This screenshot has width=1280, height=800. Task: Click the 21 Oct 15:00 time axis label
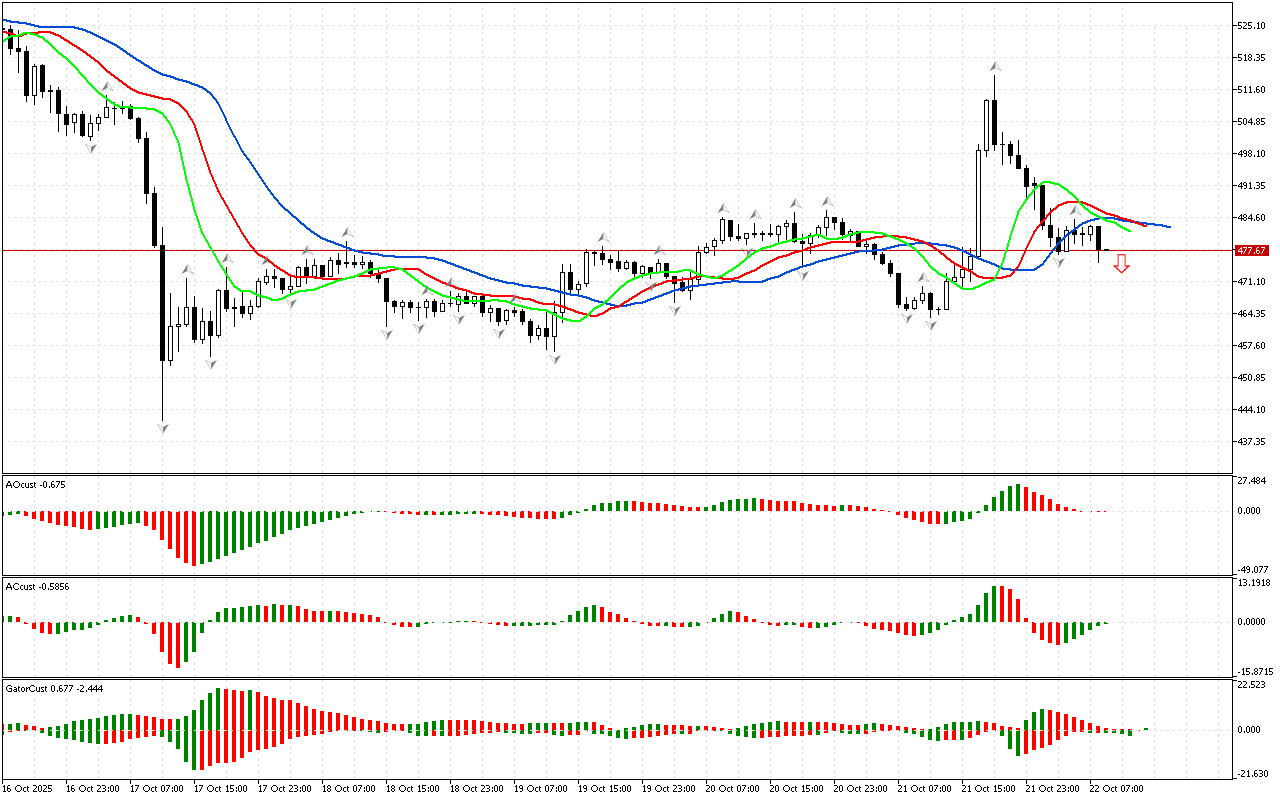click(x=986, y=789)
